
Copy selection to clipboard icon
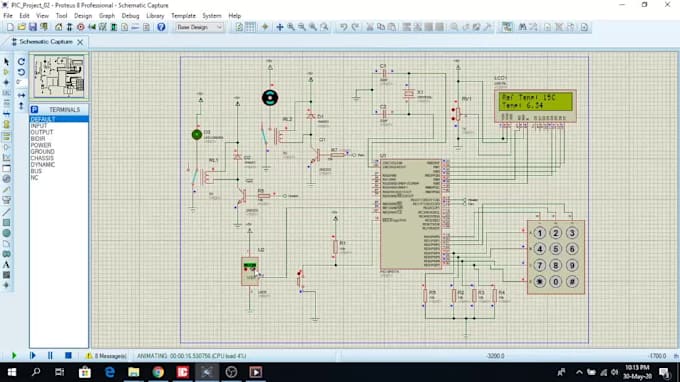click(381, 27)
